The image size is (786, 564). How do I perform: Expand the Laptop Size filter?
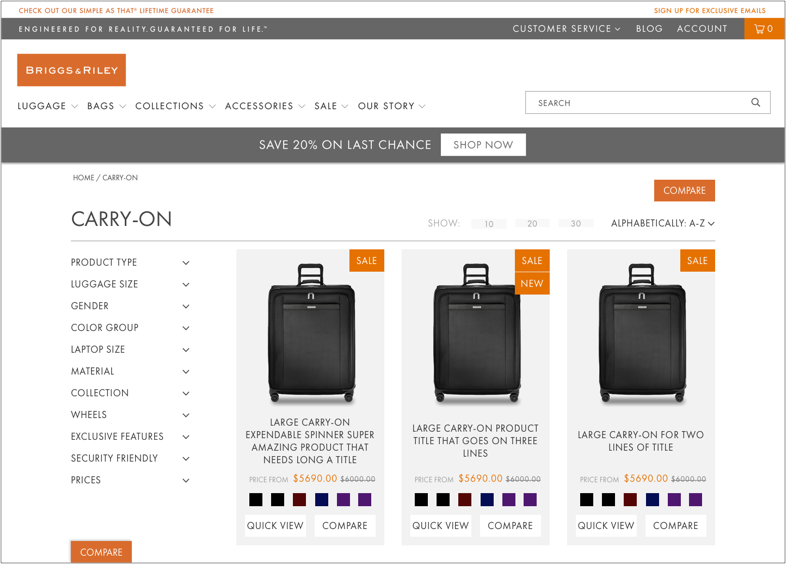[x=130, y=349]
